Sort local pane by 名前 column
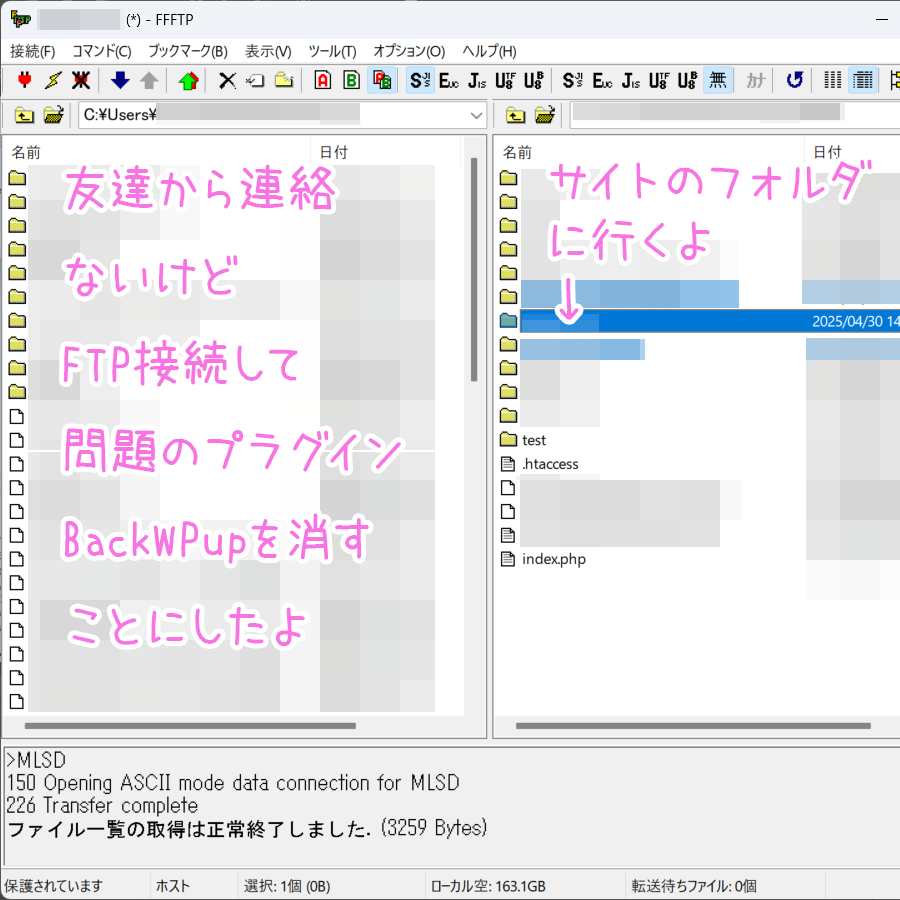Screen dimensions: 900x900 point(157,152)
